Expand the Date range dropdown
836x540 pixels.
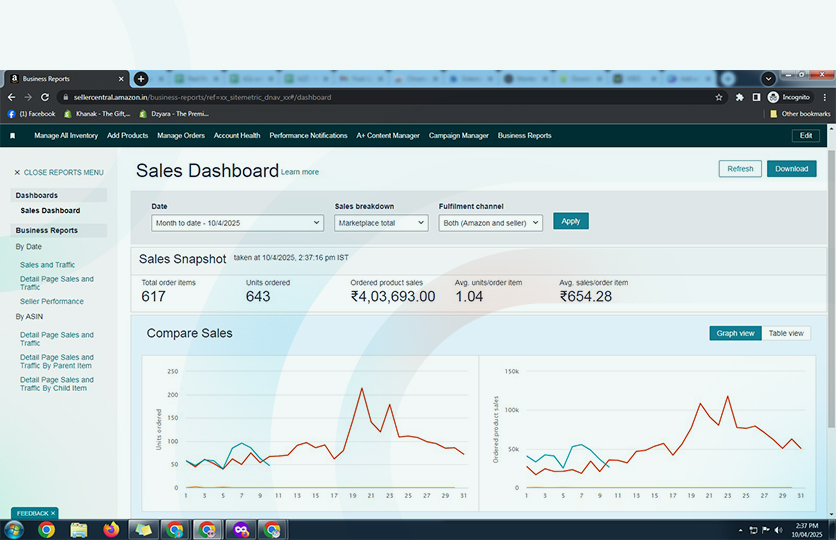[237, 223]
